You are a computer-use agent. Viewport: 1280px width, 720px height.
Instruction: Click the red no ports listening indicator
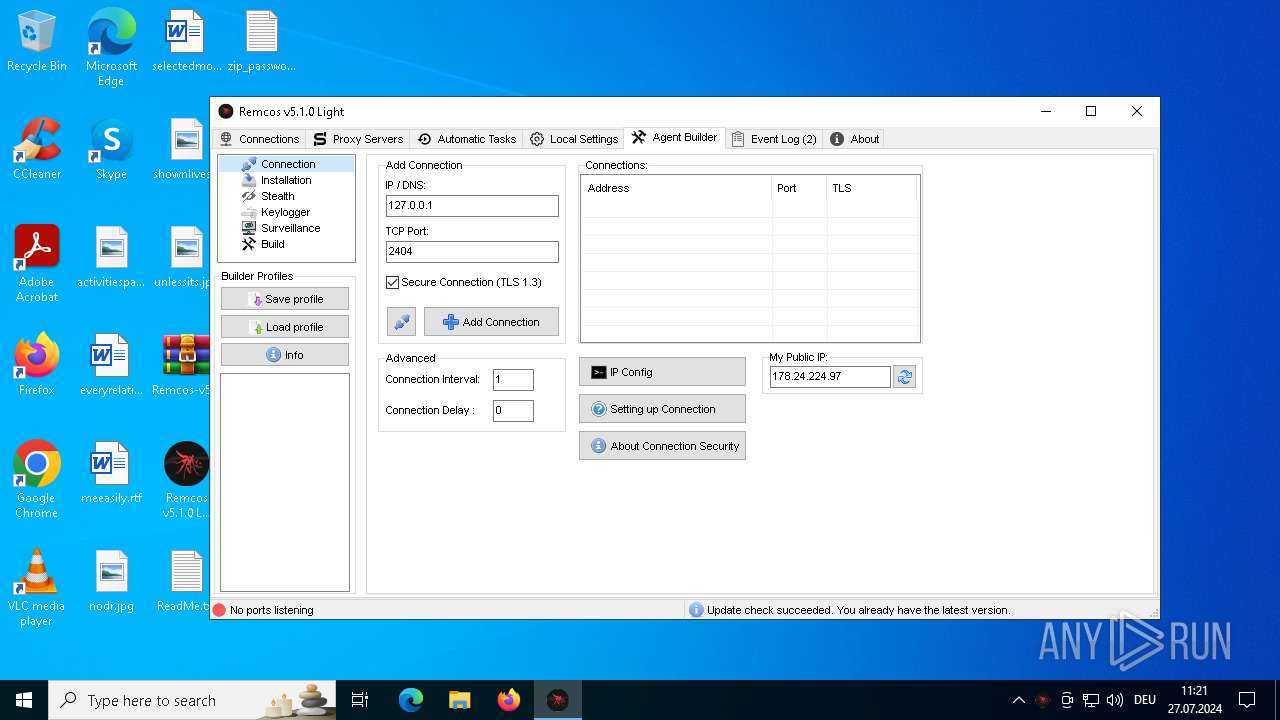[220, 610]
